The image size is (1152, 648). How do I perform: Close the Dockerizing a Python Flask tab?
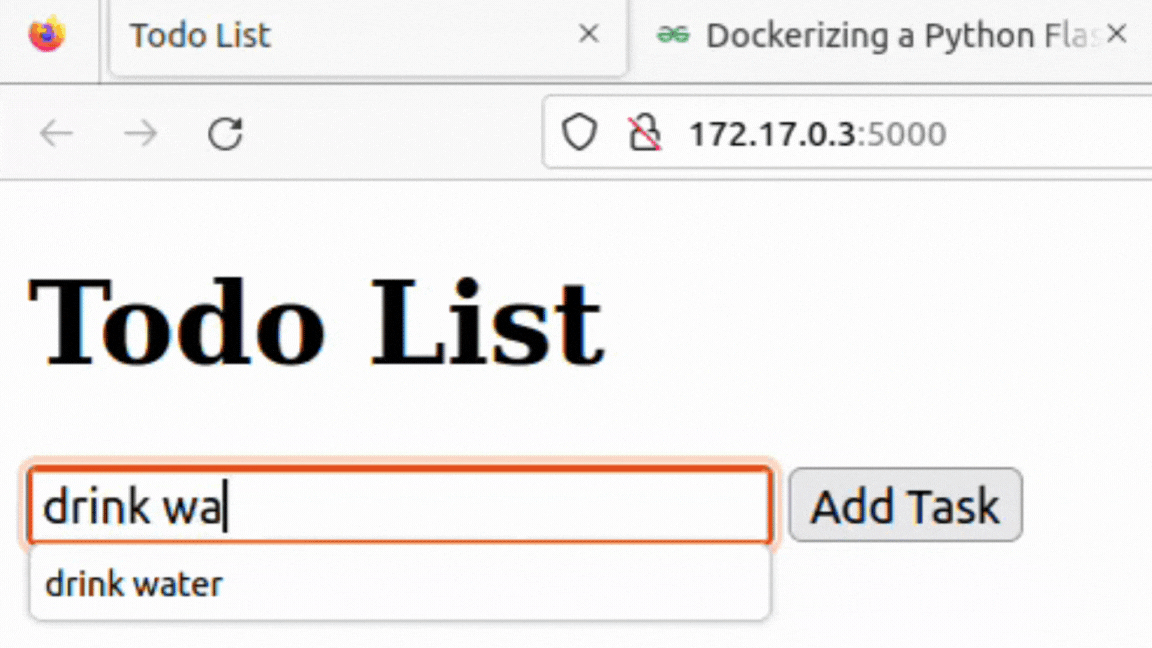[1117, 35]
